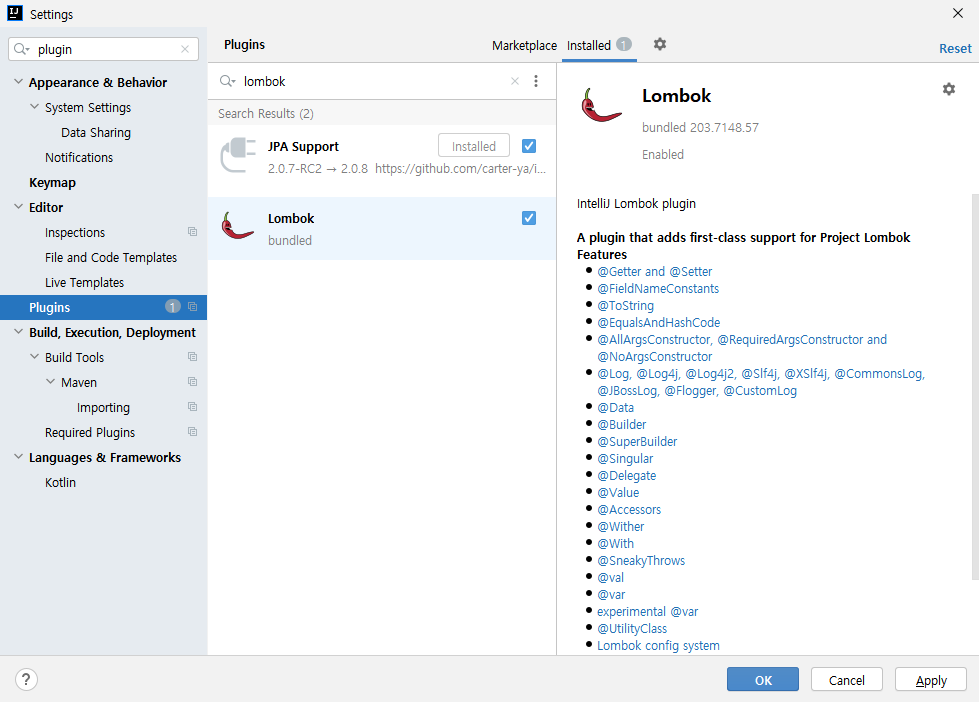
Task: Click IntelliJ logo in title bar
Action: 15,13
